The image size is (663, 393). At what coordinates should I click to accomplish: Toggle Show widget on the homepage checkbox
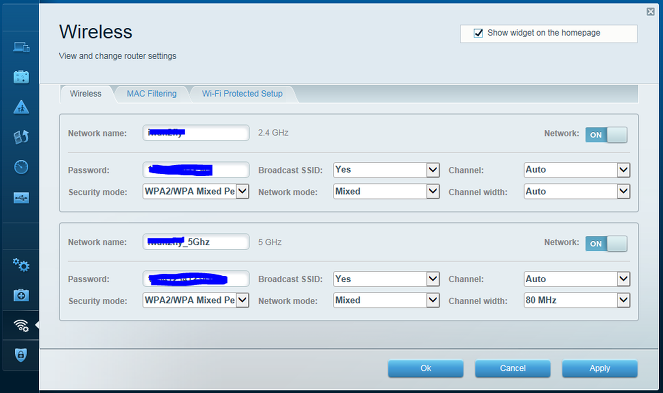coord(478,33)
